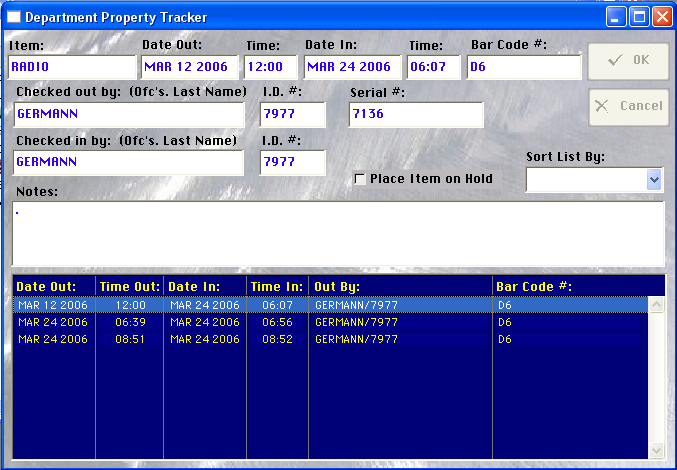Click the list scrollbar down arrow

(657, 449)
